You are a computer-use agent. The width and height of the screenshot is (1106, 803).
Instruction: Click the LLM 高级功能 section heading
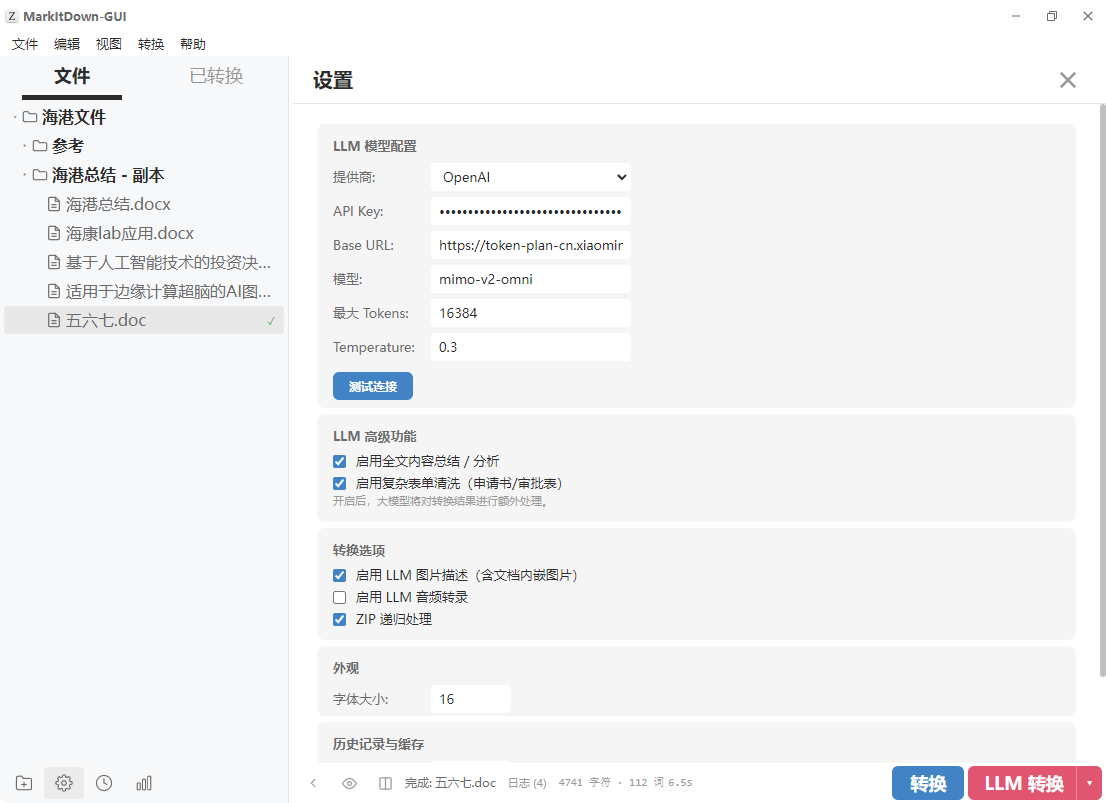375,437
